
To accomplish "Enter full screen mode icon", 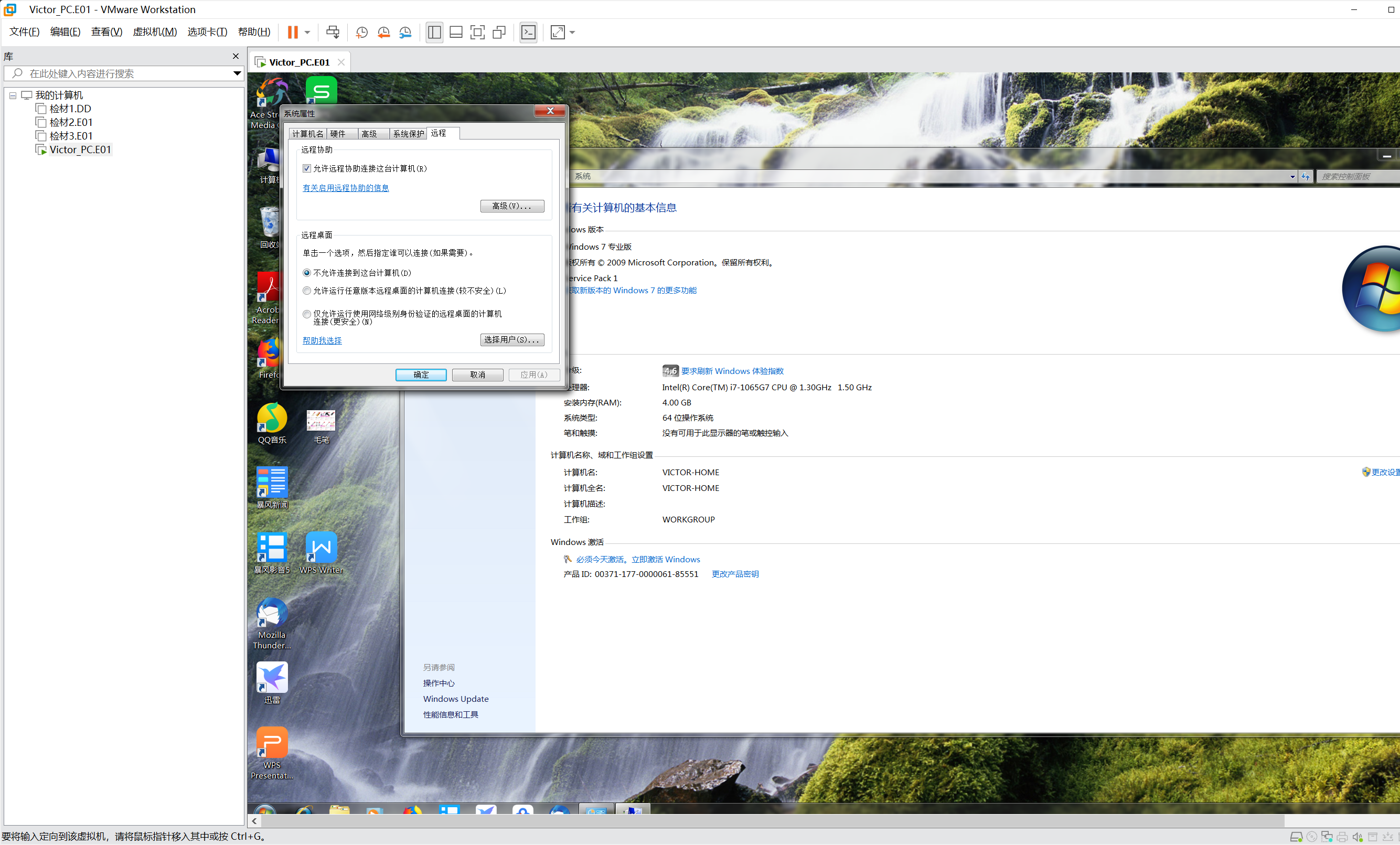I will 477,33.
